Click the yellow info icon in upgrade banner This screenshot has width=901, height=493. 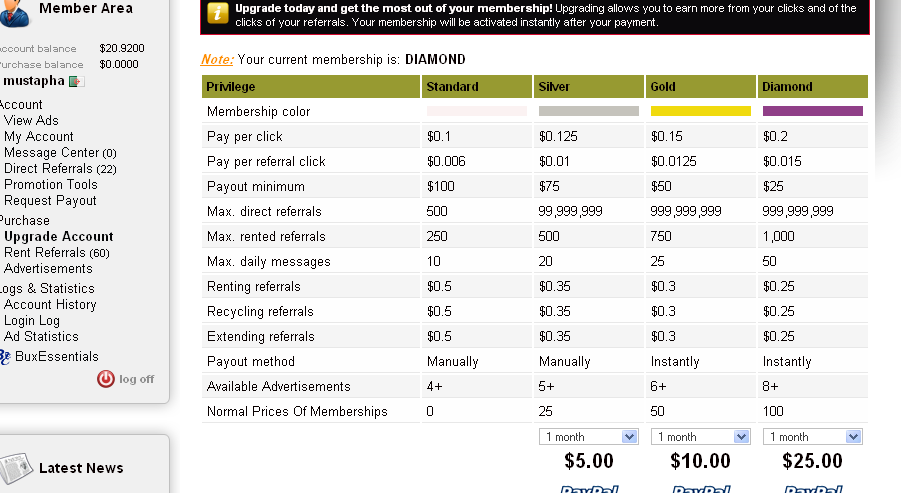pos(217,13)
